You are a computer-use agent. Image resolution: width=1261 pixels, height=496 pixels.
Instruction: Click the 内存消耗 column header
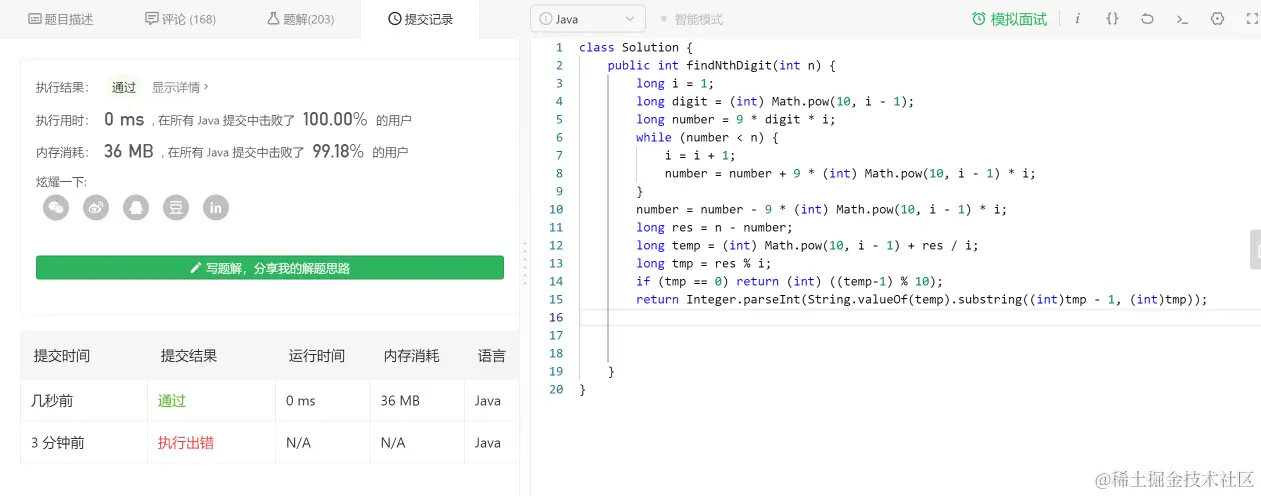click(x=412, y=356)
